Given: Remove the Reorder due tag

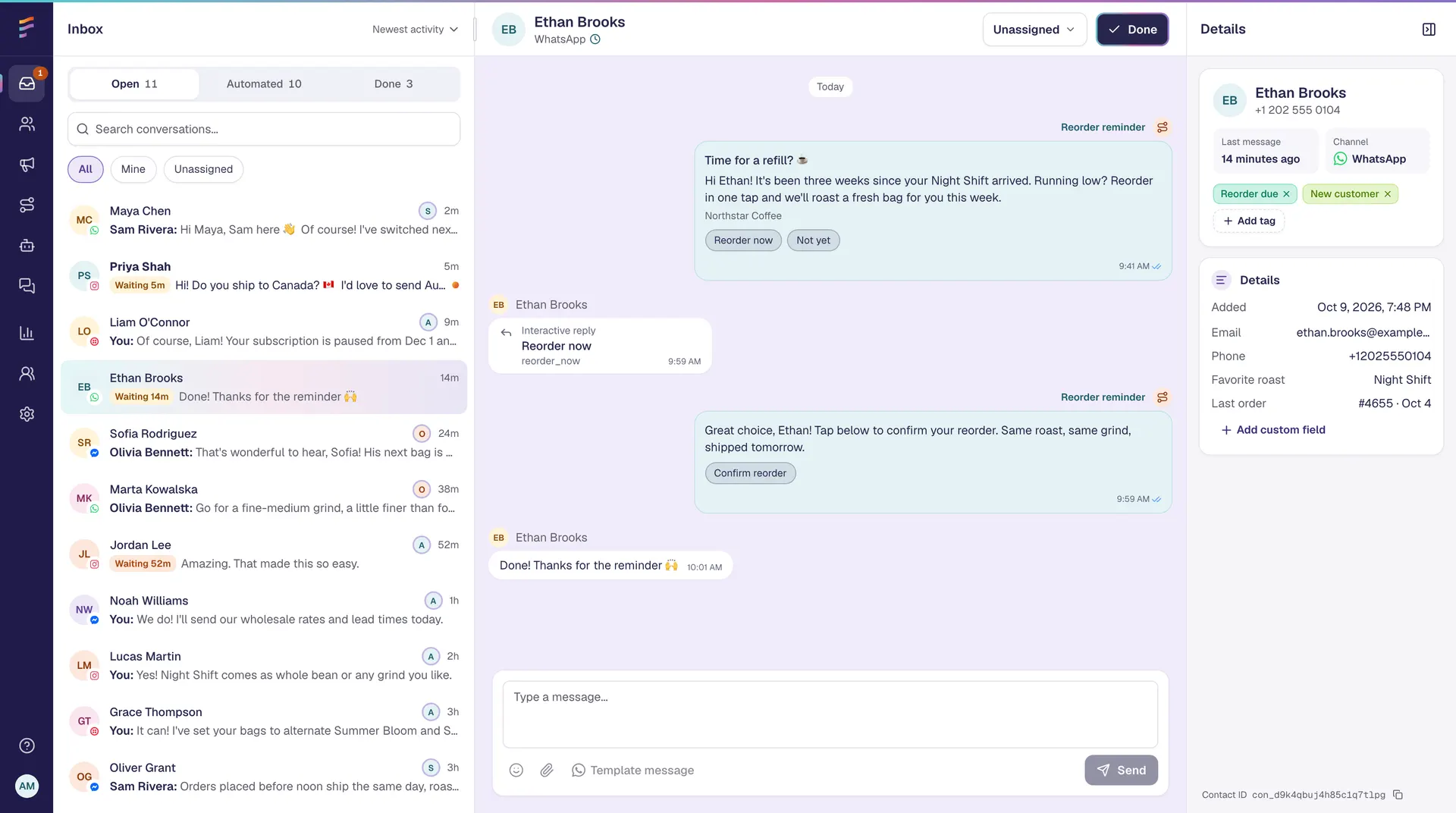Looking at the screenshot, I should point(1286,194).
